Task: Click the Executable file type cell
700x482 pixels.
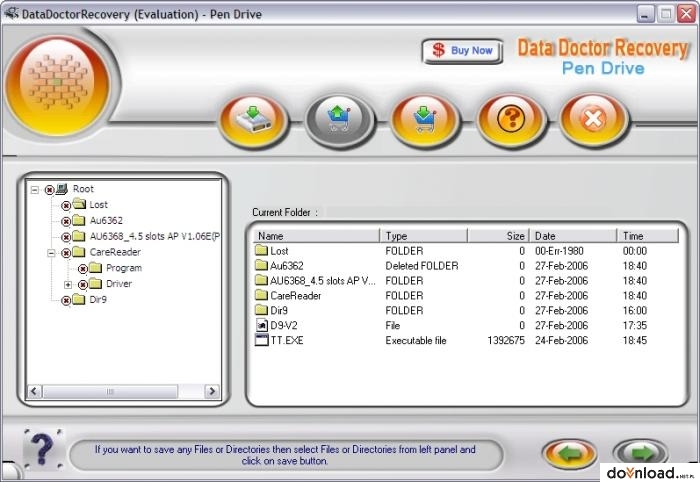Action: [x=416, y=341]
